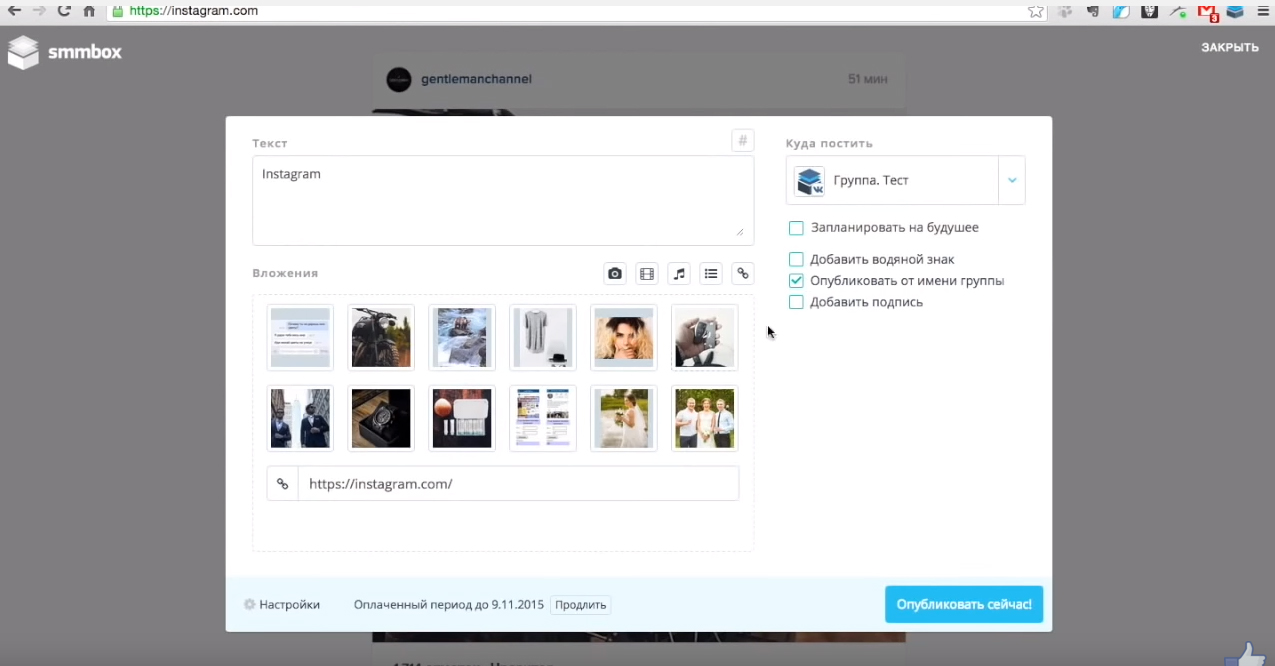Click the smmbox logo in the header
Image resolution: width=1275 pixels, height=666 pixels.
(x=65, y=52)
